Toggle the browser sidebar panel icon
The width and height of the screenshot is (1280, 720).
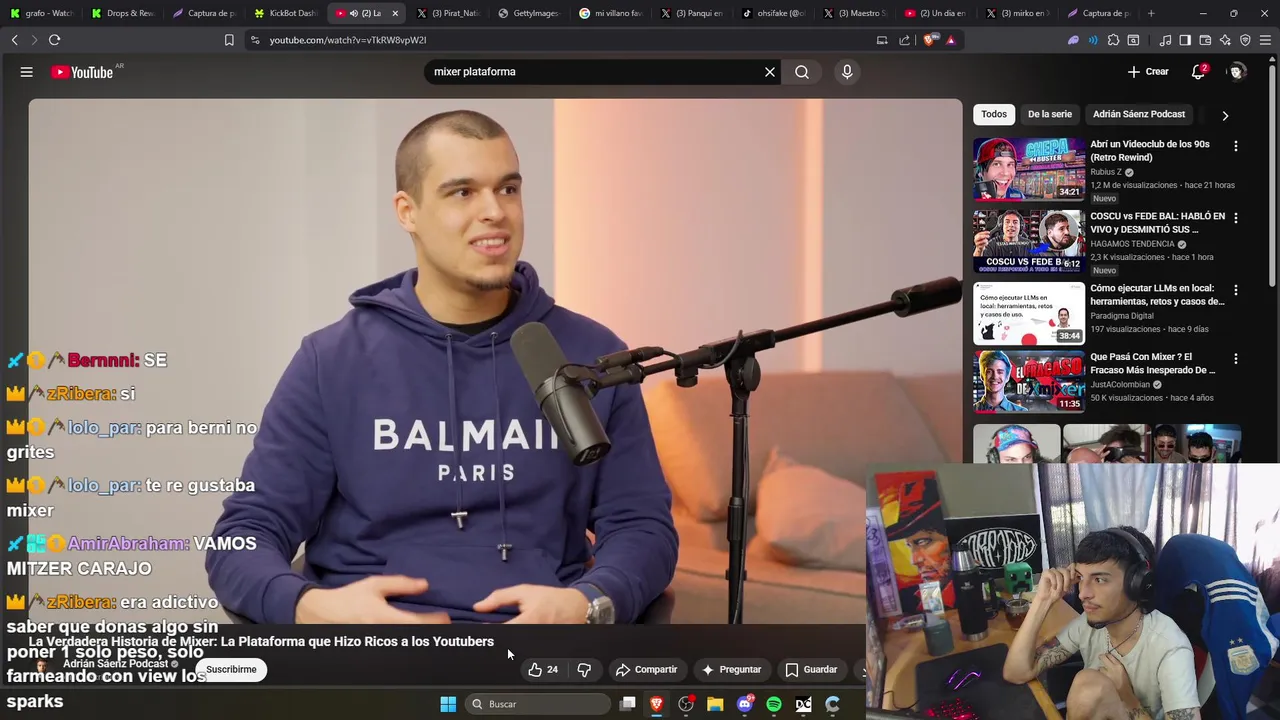pos(1185,40)
